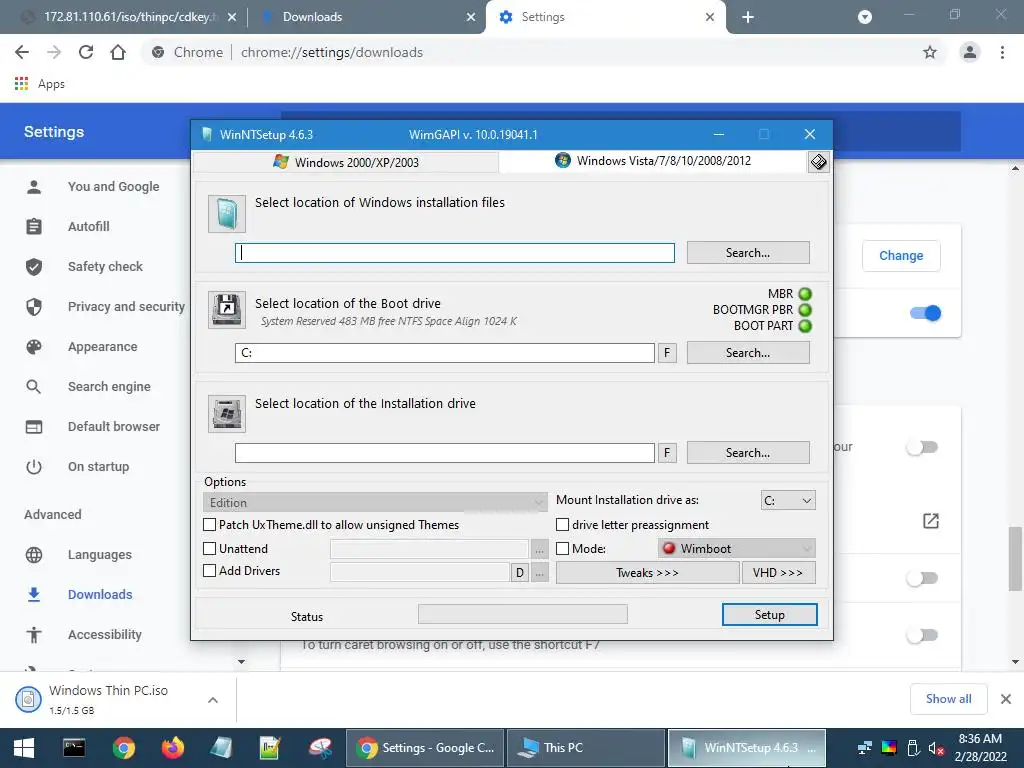Open Chrome profile avatar menu
1024x768 pixels.
pyautogui.click(x=970, y=52)
